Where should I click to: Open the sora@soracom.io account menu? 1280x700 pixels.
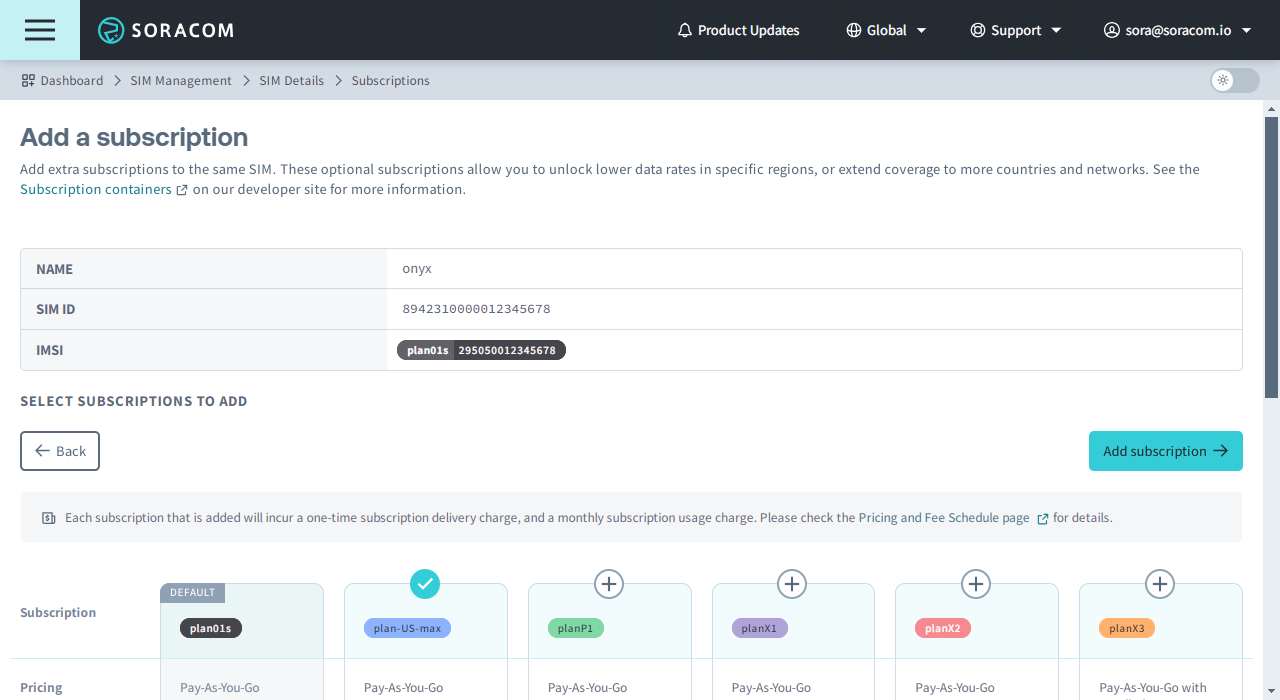pos(1177,30)
